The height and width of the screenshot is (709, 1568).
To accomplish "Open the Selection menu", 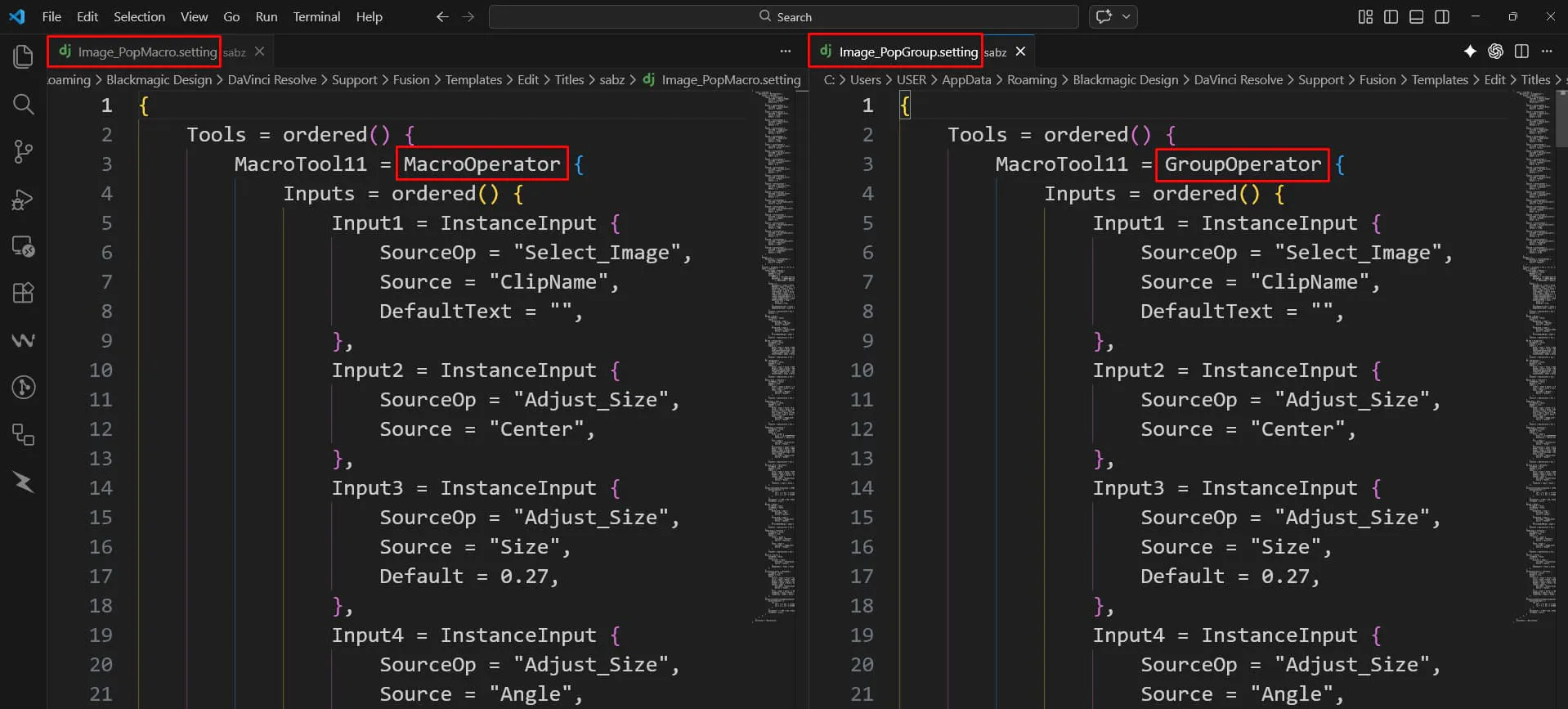I will (139, 16).
